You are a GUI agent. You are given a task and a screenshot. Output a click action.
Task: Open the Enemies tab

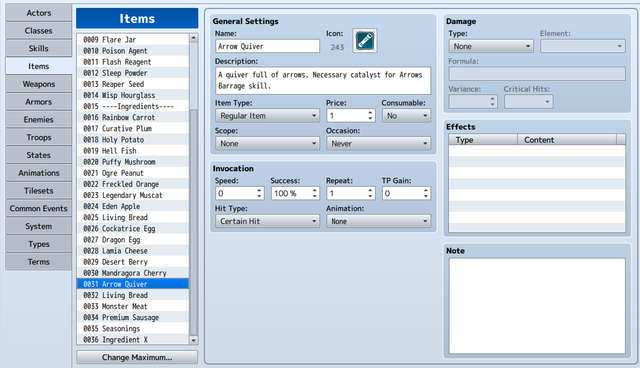pyautogui.click(x=39, y=120)
